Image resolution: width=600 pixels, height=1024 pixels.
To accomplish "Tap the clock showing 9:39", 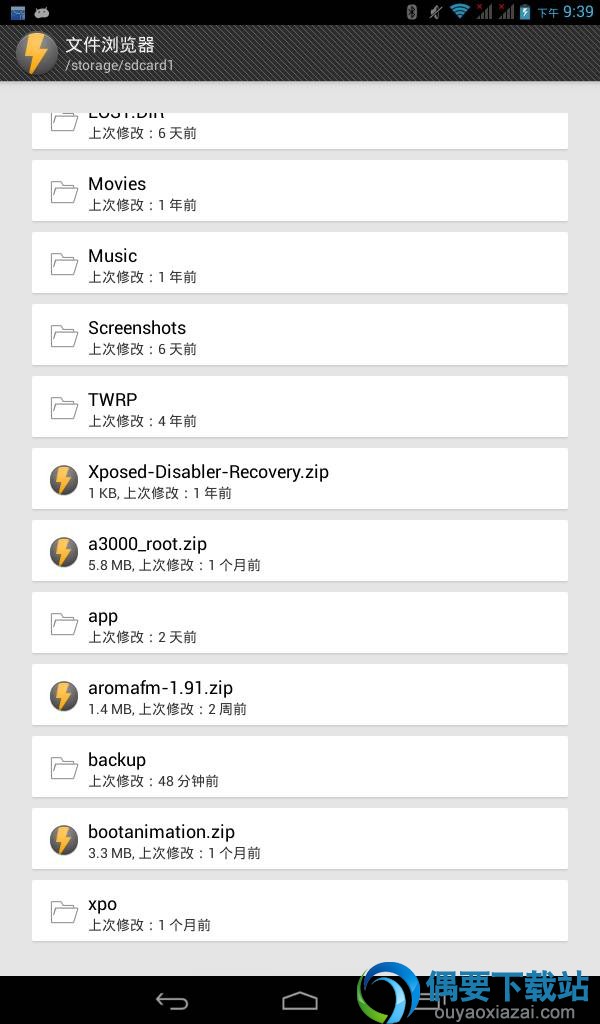I will click(x=578, y=11).
